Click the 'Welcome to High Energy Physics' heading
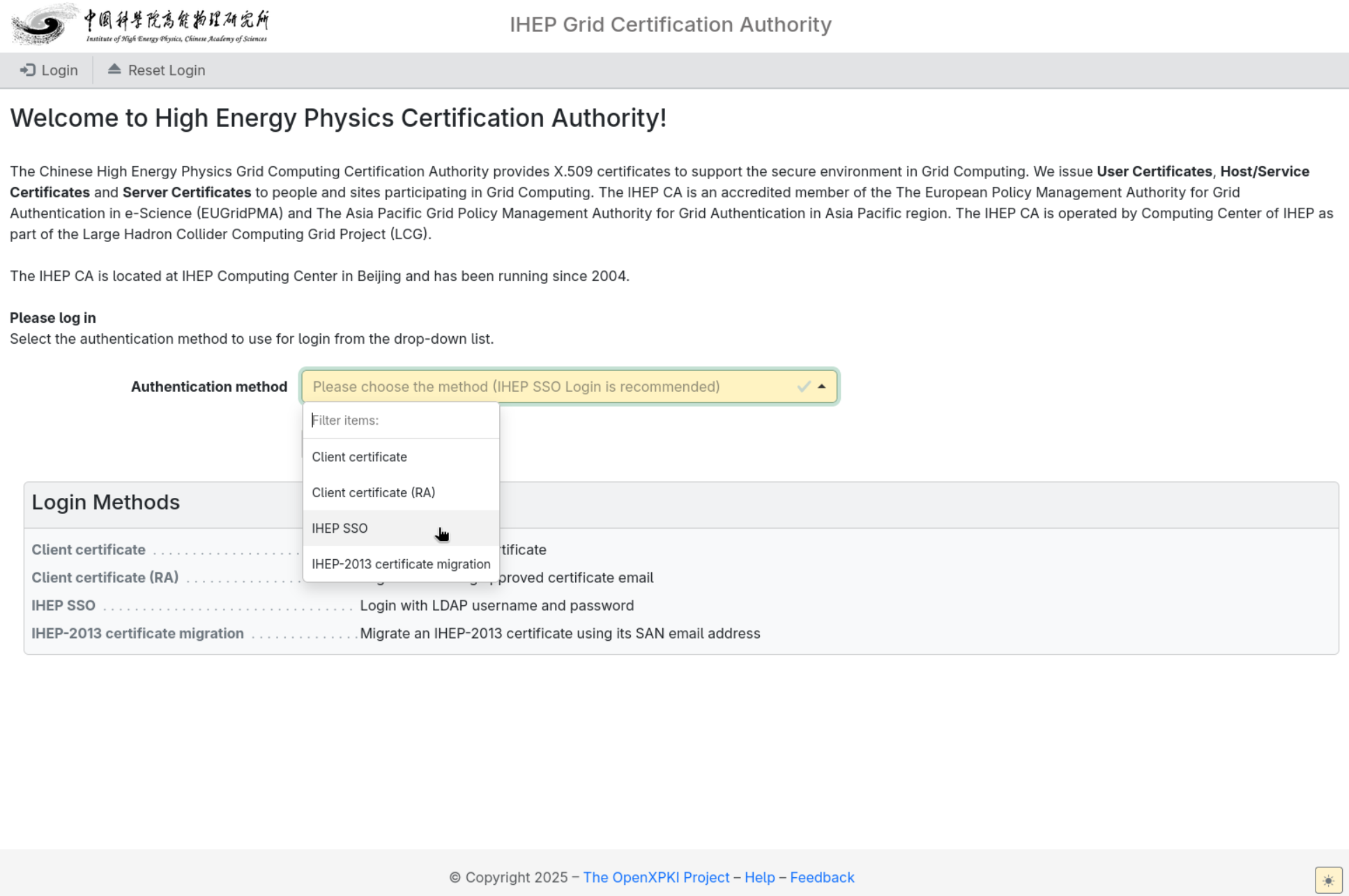This screenshot has width=1349, height=896. coord(338,118)
